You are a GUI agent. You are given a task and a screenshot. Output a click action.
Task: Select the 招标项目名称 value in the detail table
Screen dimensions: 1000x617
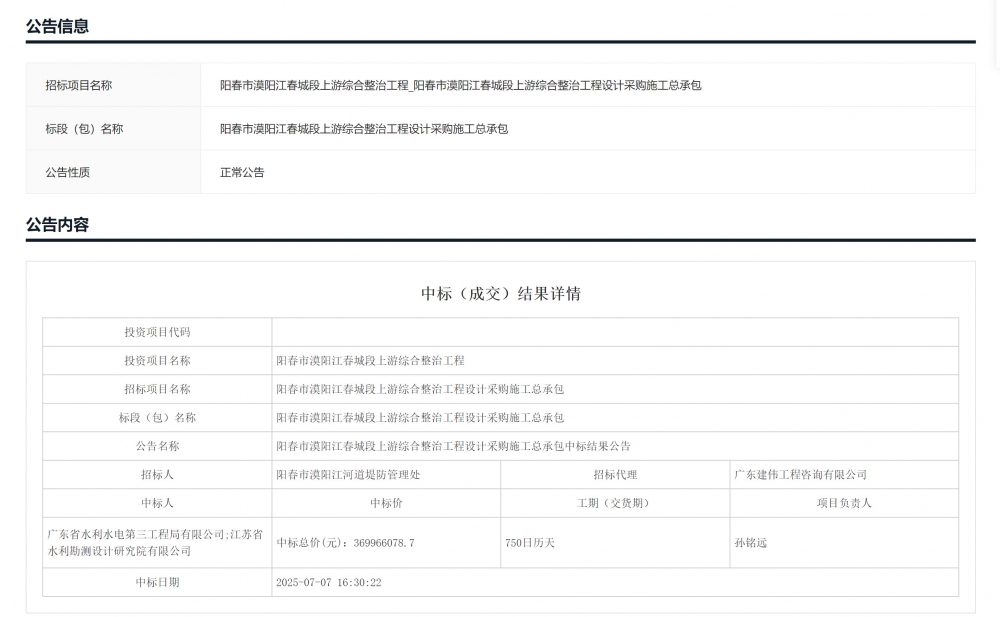tap(420, 389)
